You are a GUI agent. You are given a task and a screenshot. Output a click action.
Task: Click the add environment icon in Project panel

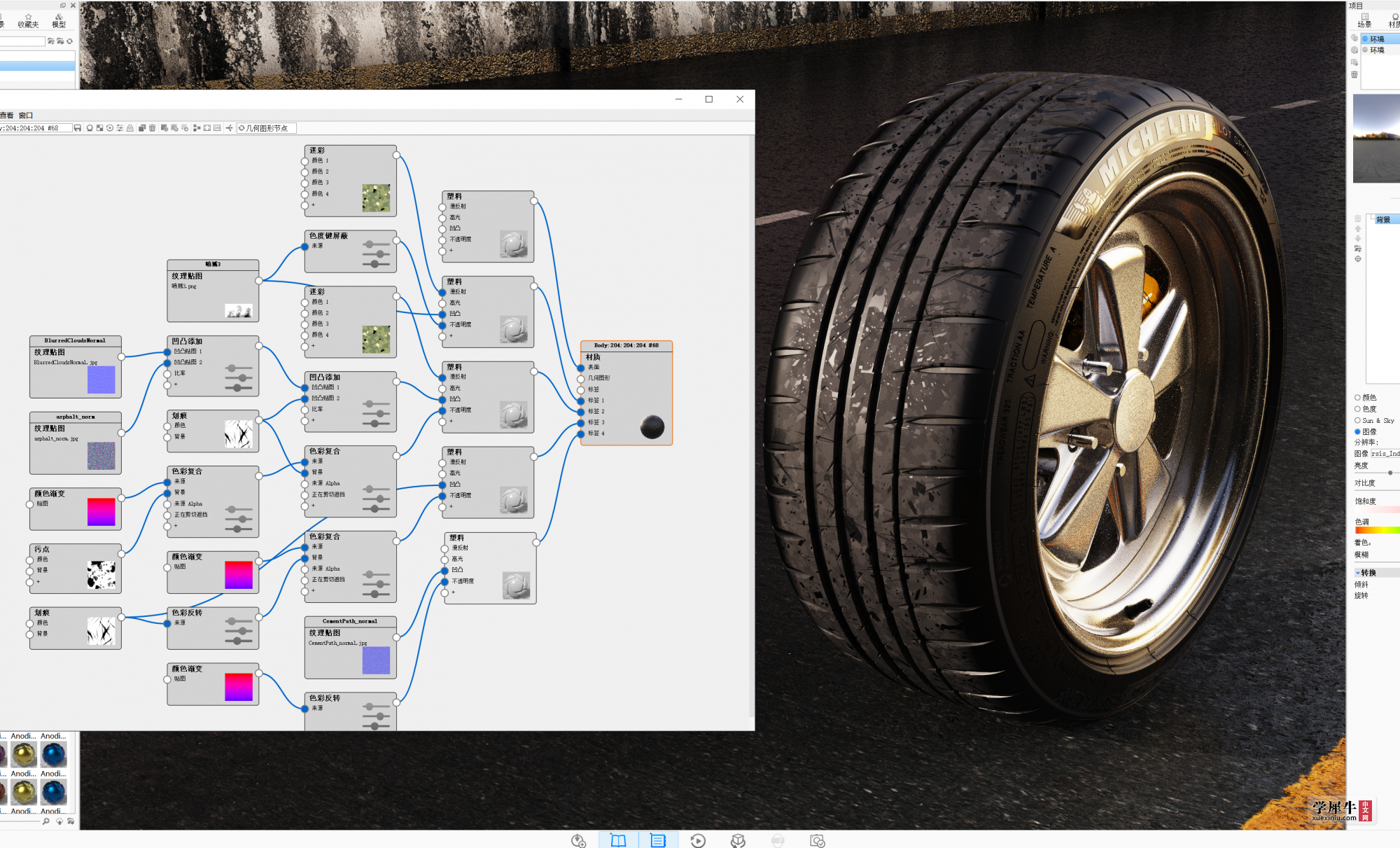[x=1354, y=38]
